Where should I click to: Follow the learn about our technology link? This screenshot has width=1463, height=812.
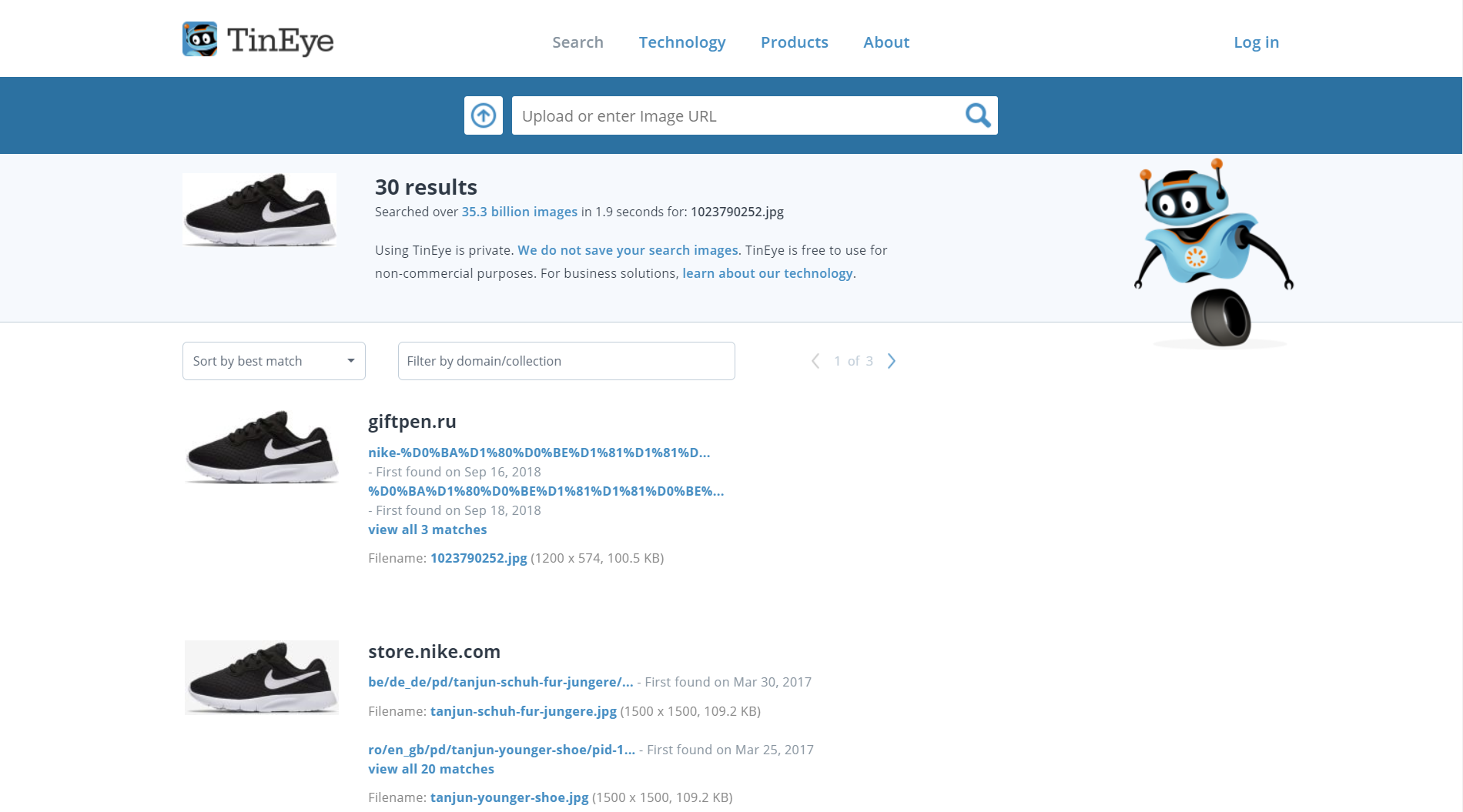click(x=768, y=273)
